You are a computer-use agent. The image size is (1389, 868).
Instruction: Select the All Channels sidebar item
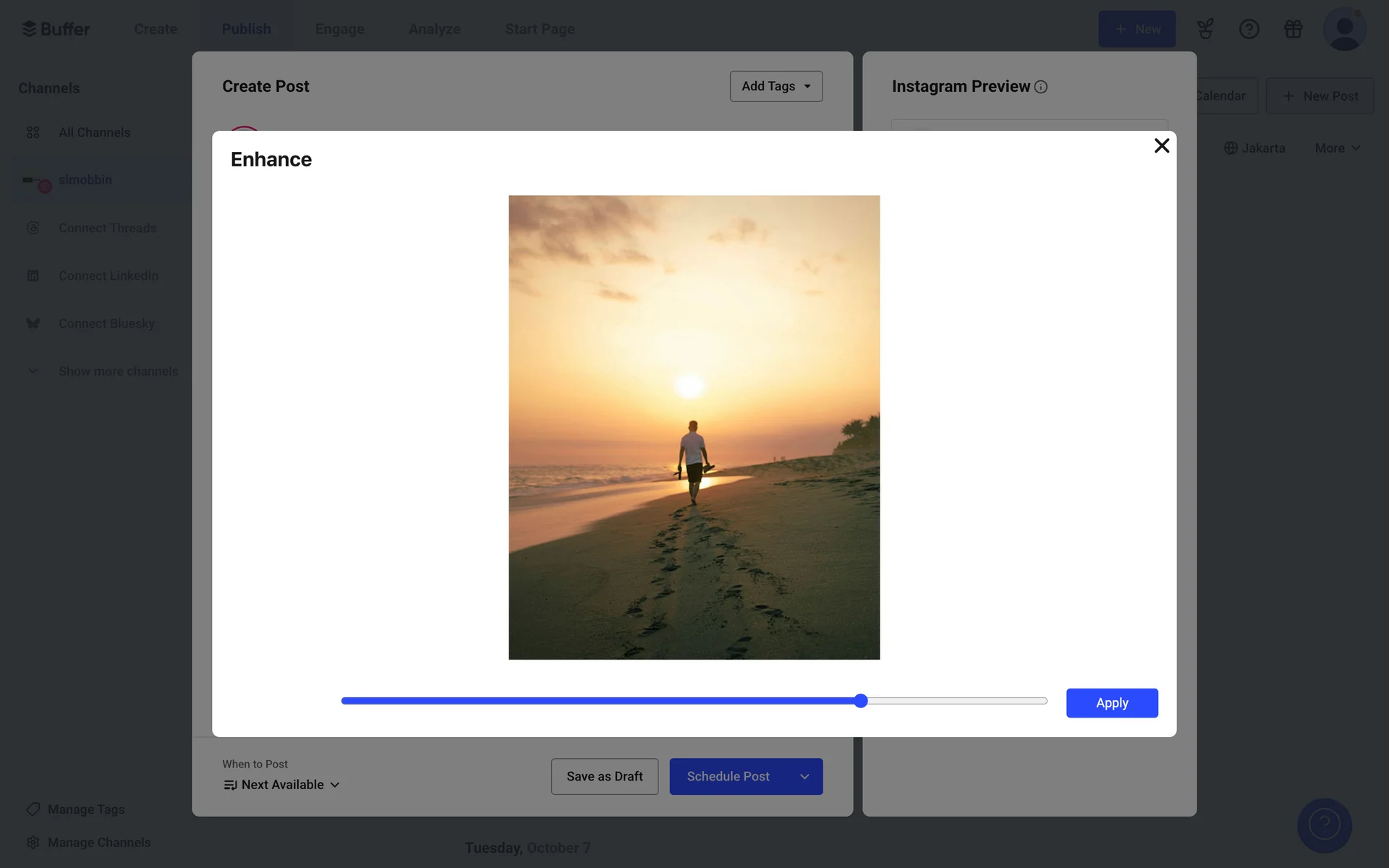tap(94, 132)
